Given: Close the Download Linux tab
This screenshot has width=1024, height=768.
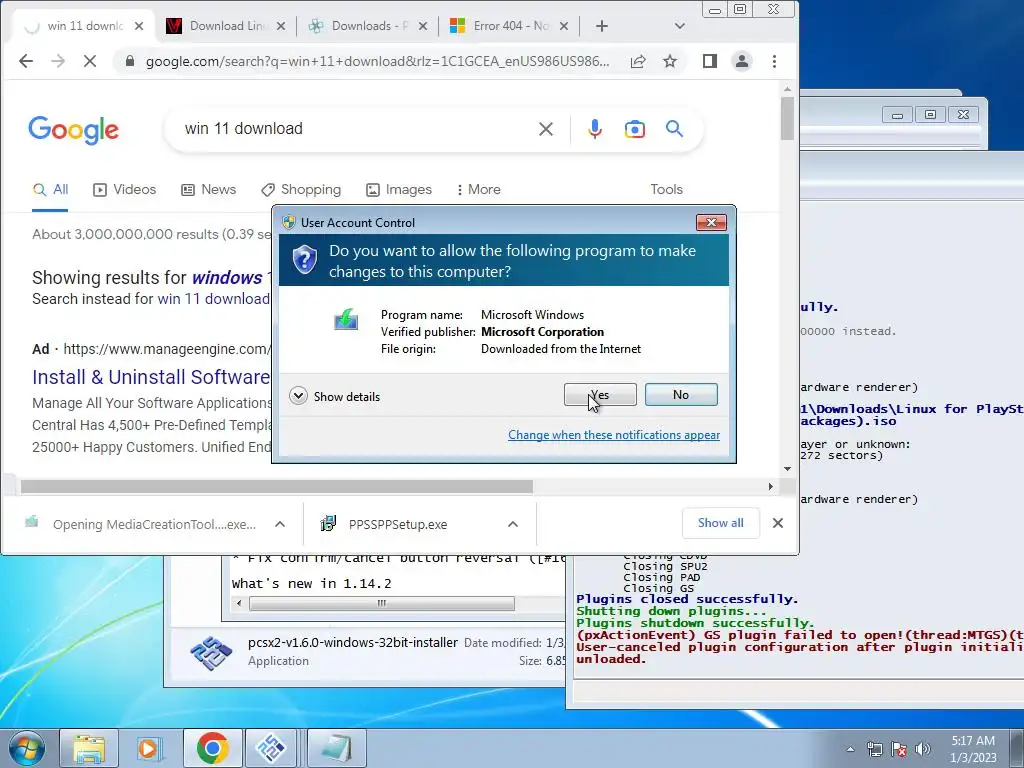Looking at the screenshot, I should (x=281, y=26).
